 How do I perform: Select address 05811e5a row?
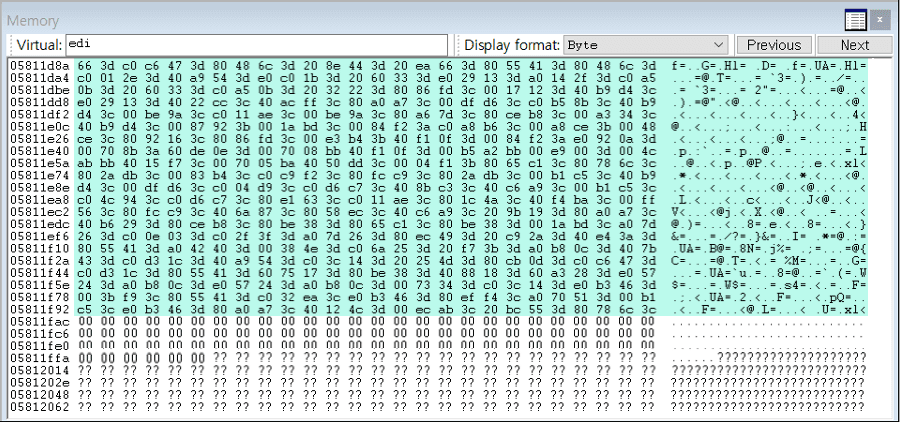point(40,162)
